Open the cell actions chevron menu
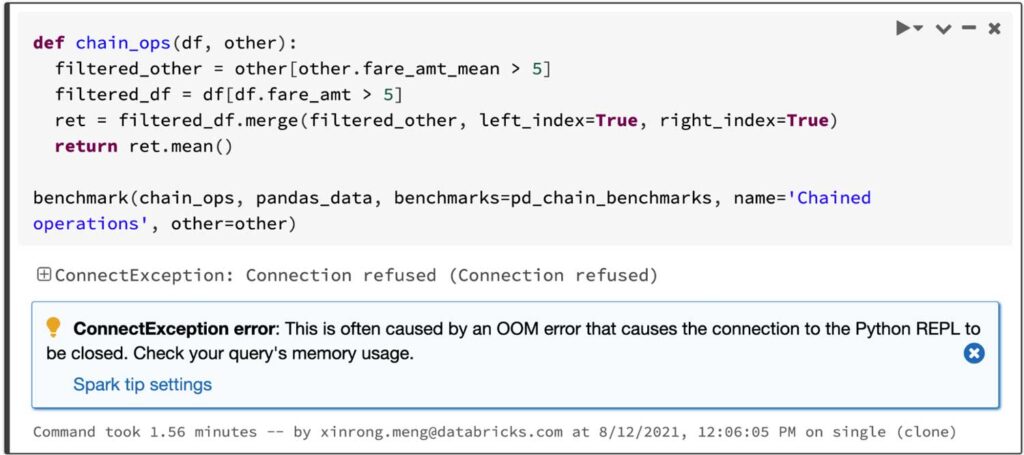 942,29
